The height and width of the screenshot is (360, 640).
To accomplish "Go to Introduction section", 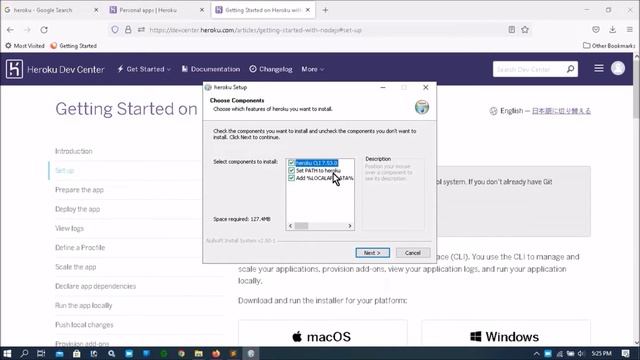I will tap(74, 151).
